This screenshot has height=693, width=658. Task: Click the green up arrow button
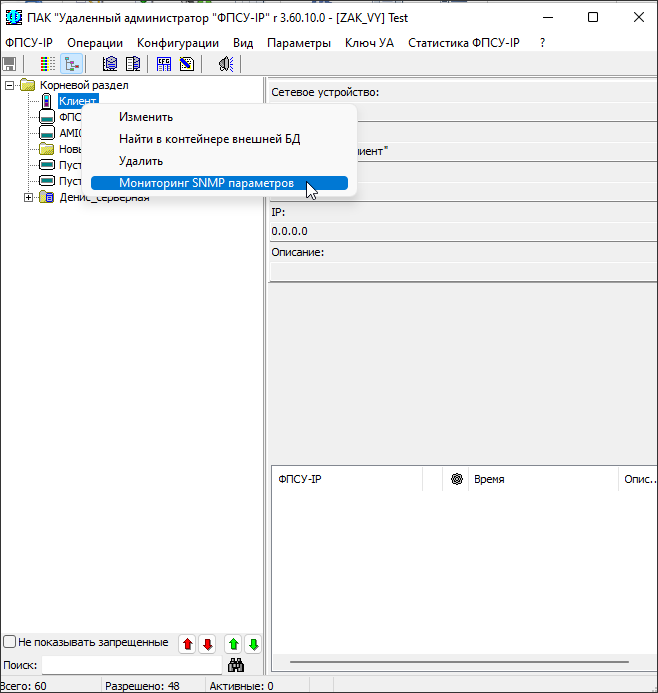coord(233,644)
